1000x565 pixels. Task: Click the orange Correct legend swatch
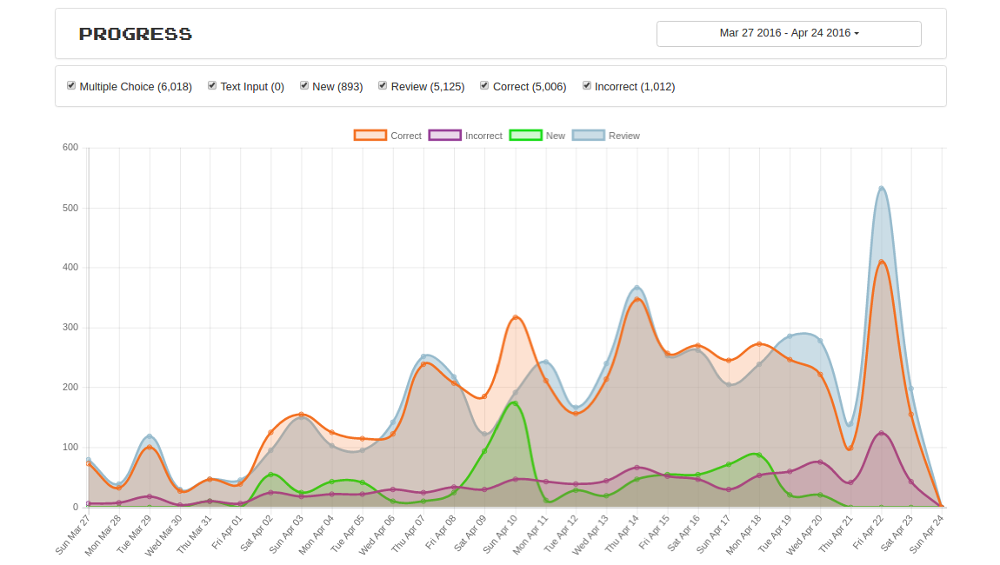click(x=370, y=135)
